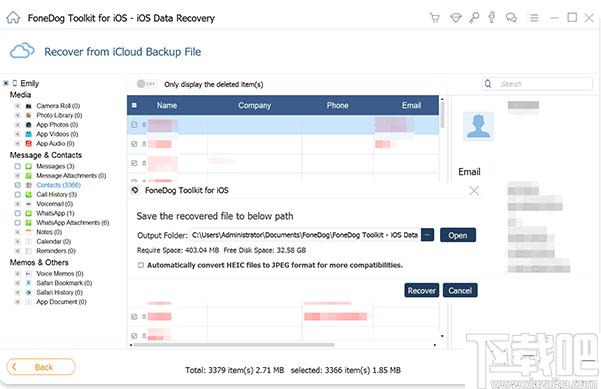The image size is (601, 389).
Task: Select Contacts (3366) in the sidebar
Action: point(58,185)
